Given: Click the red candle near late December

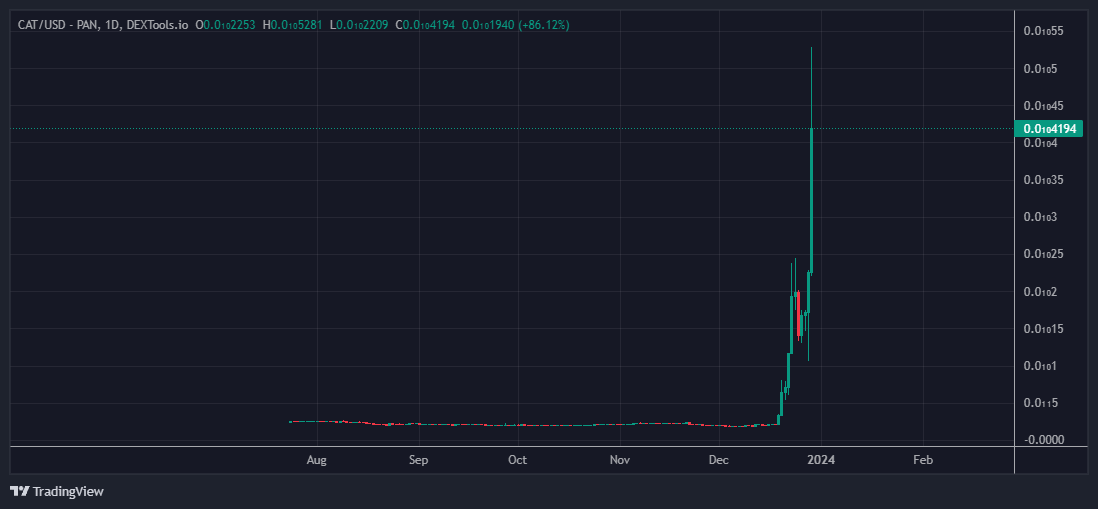Looking at the screenshot, I should [x=798, y=313].
